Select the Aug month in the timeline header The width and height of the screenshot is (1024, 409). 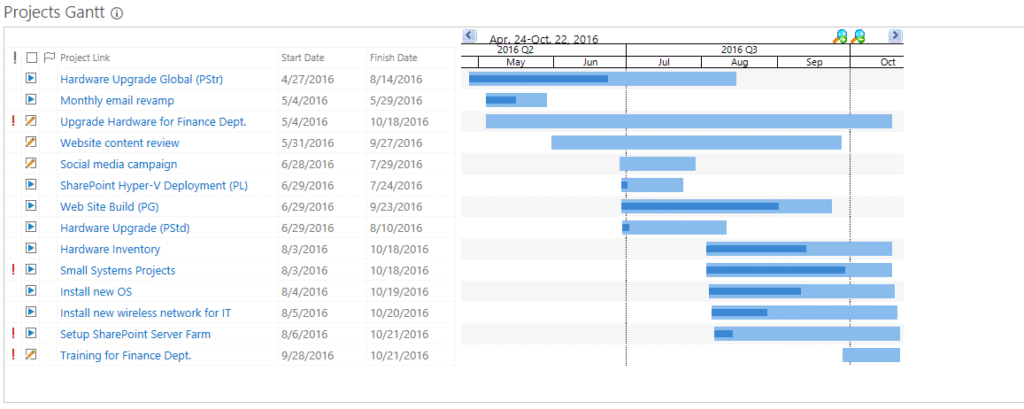point(739,62)
